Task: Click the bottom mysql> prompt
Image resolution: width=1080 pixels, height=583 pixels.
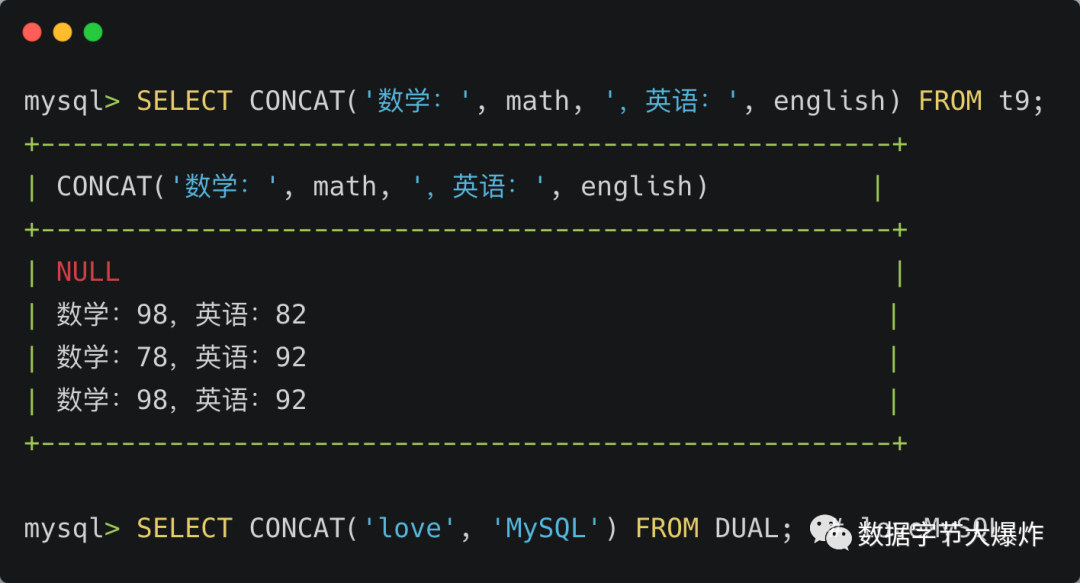Action: (x=72, y=529)
